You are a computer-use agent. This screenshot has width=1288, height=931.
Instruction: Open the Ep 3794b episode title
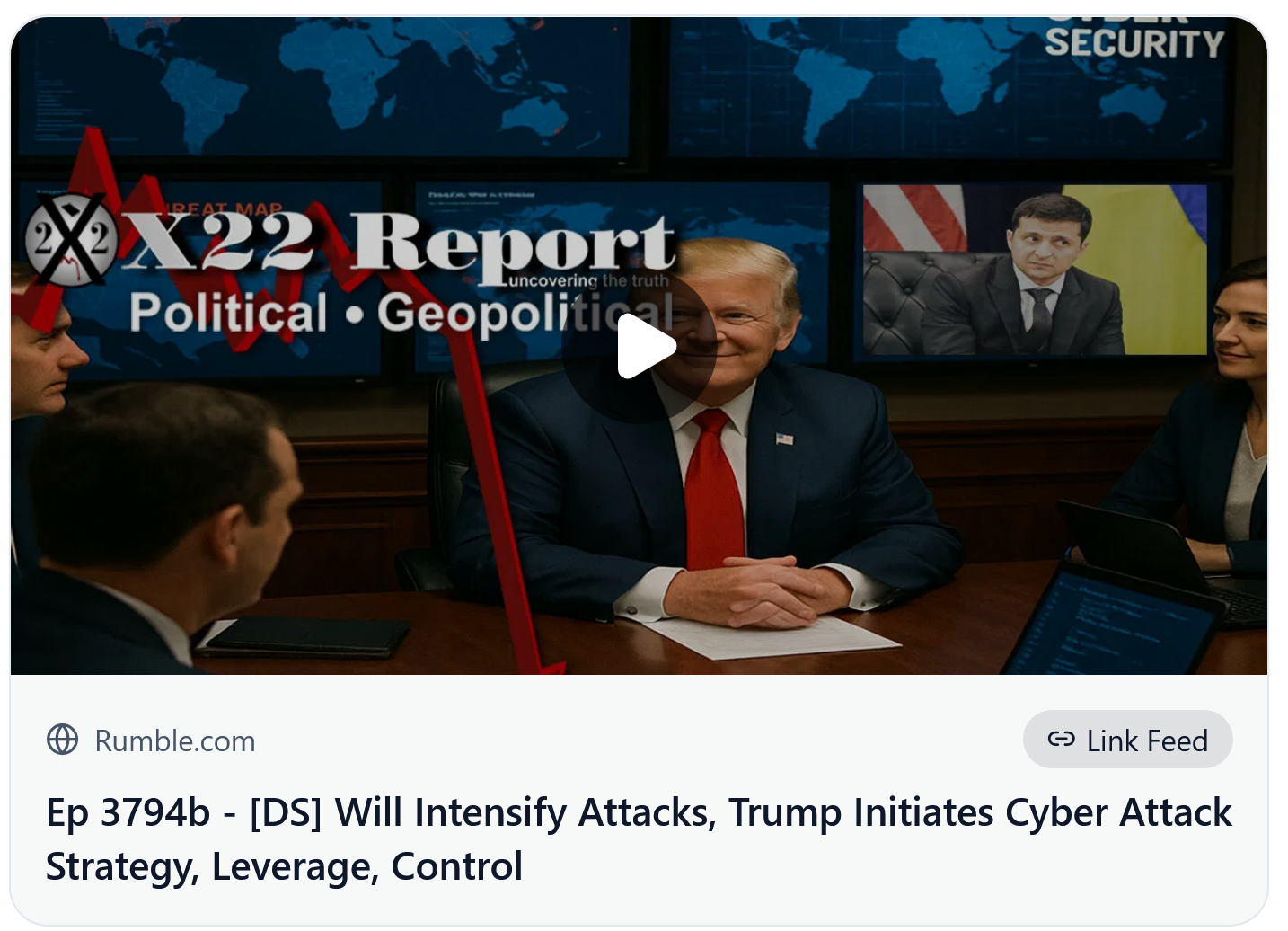639,838
